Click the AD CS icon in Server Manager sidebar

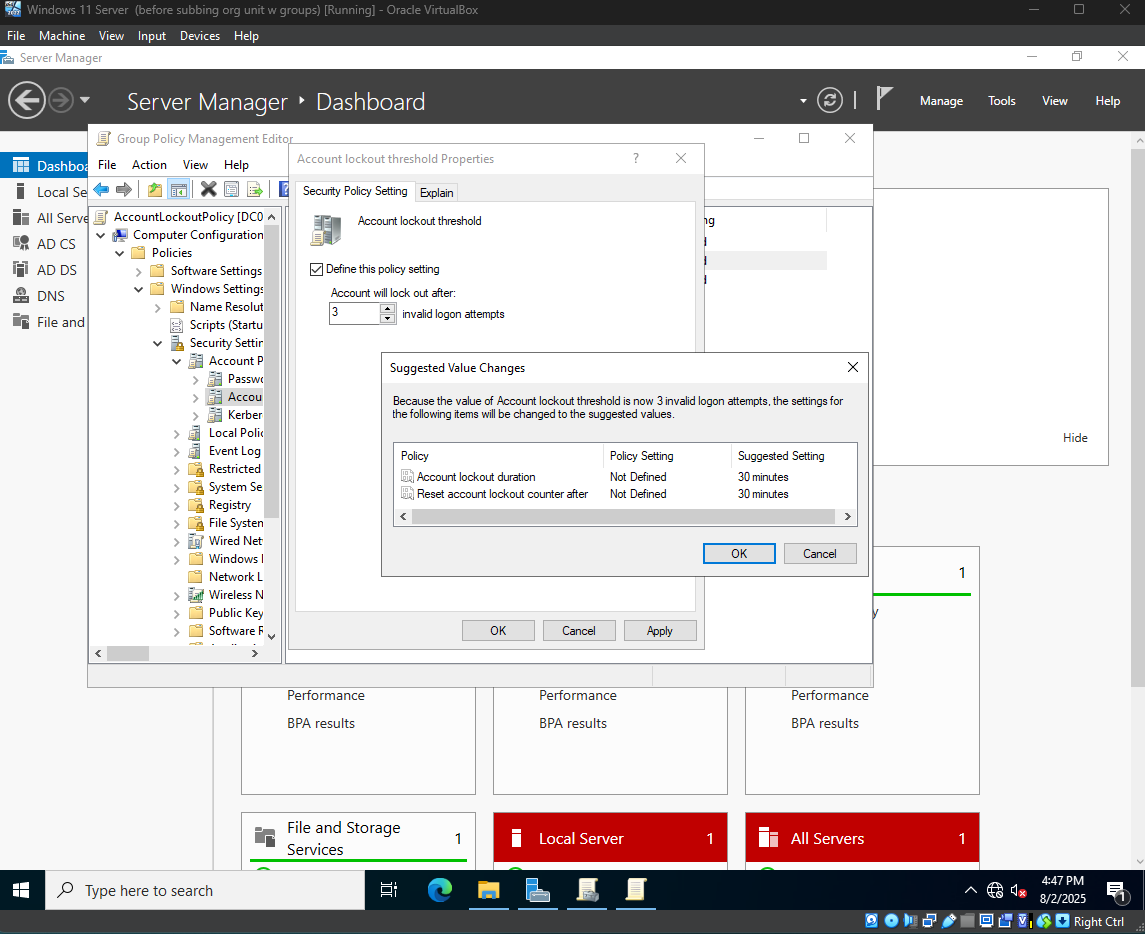(x=21, y=244)
